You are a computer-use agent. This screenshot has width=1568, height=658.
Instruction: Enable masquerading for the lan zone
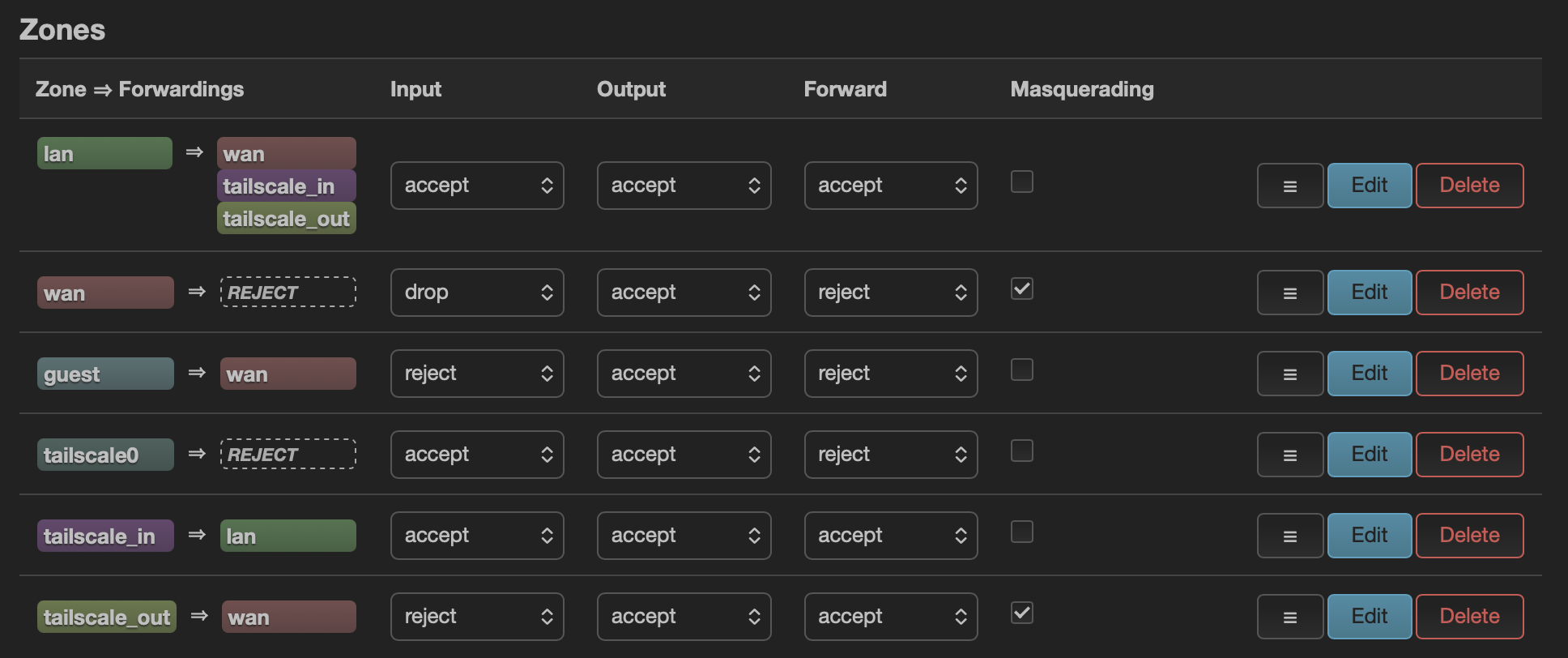tap(1021, 182)
